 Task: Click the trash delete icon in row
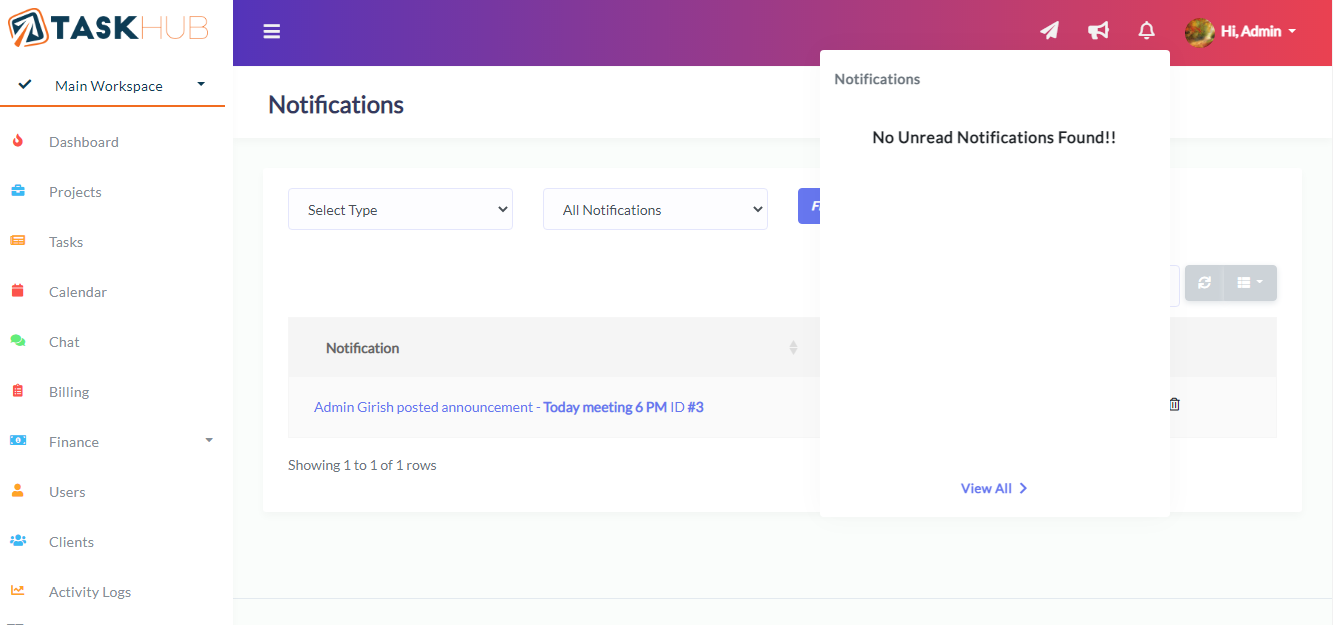1174,405
